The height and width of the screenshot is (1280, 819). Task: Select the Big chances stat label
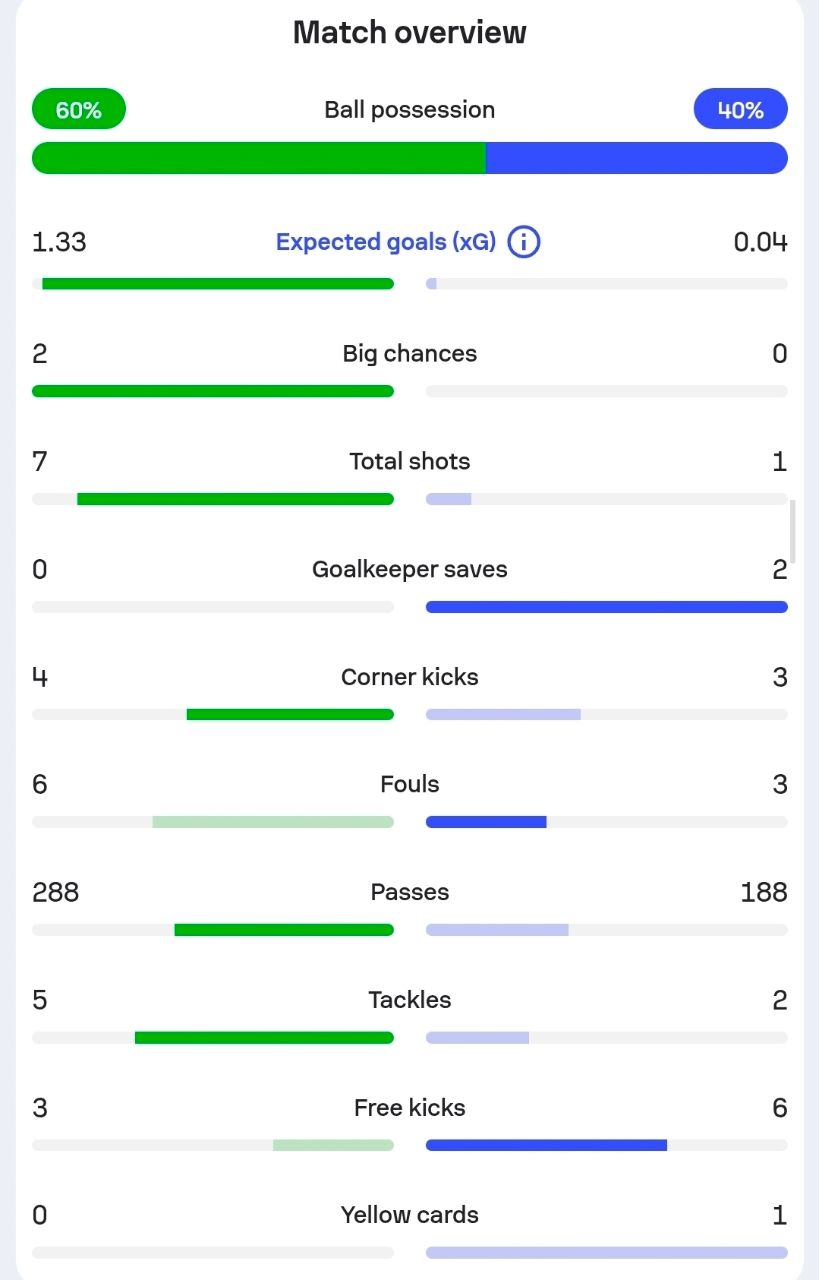coord(409,354)
